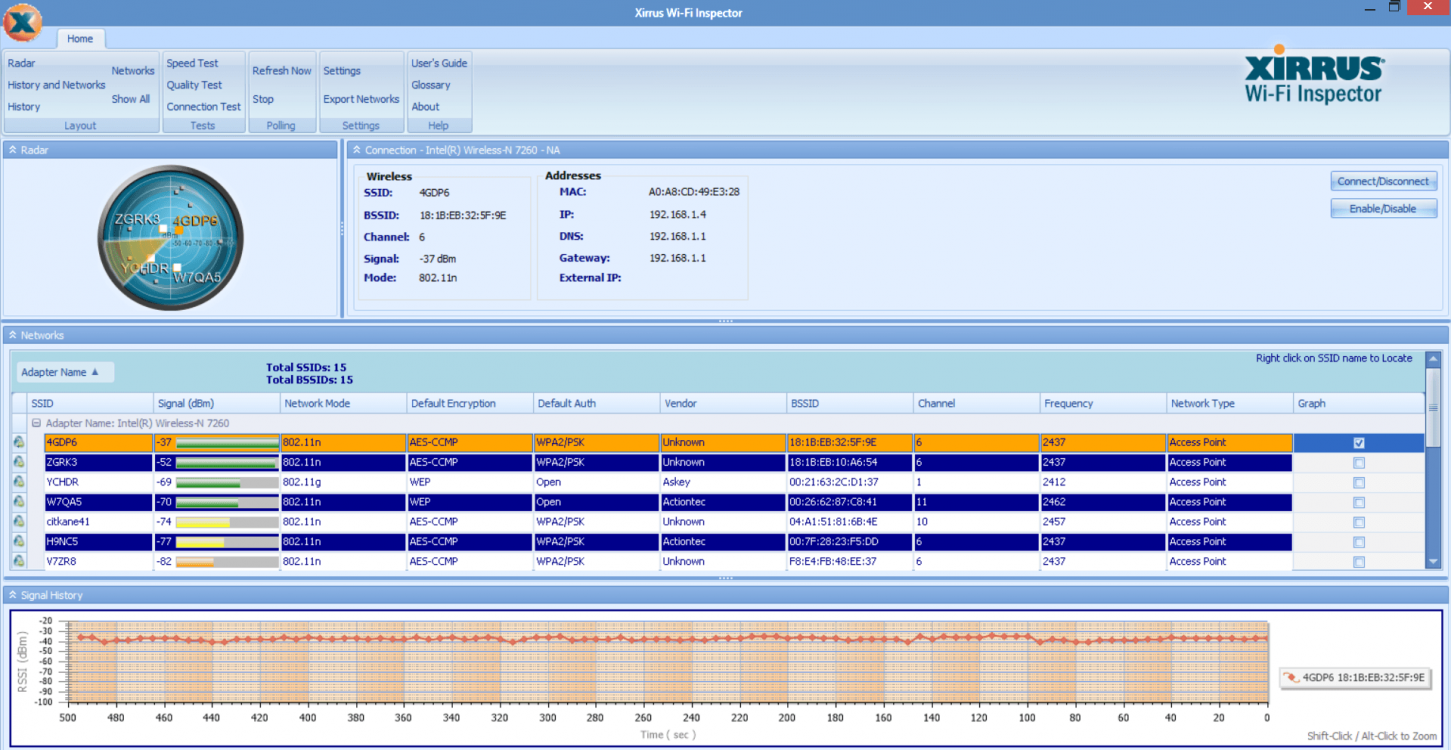1451x750 pixels.
Task: Click the Networks list scroll up arrow
Action: (1433, 359)
